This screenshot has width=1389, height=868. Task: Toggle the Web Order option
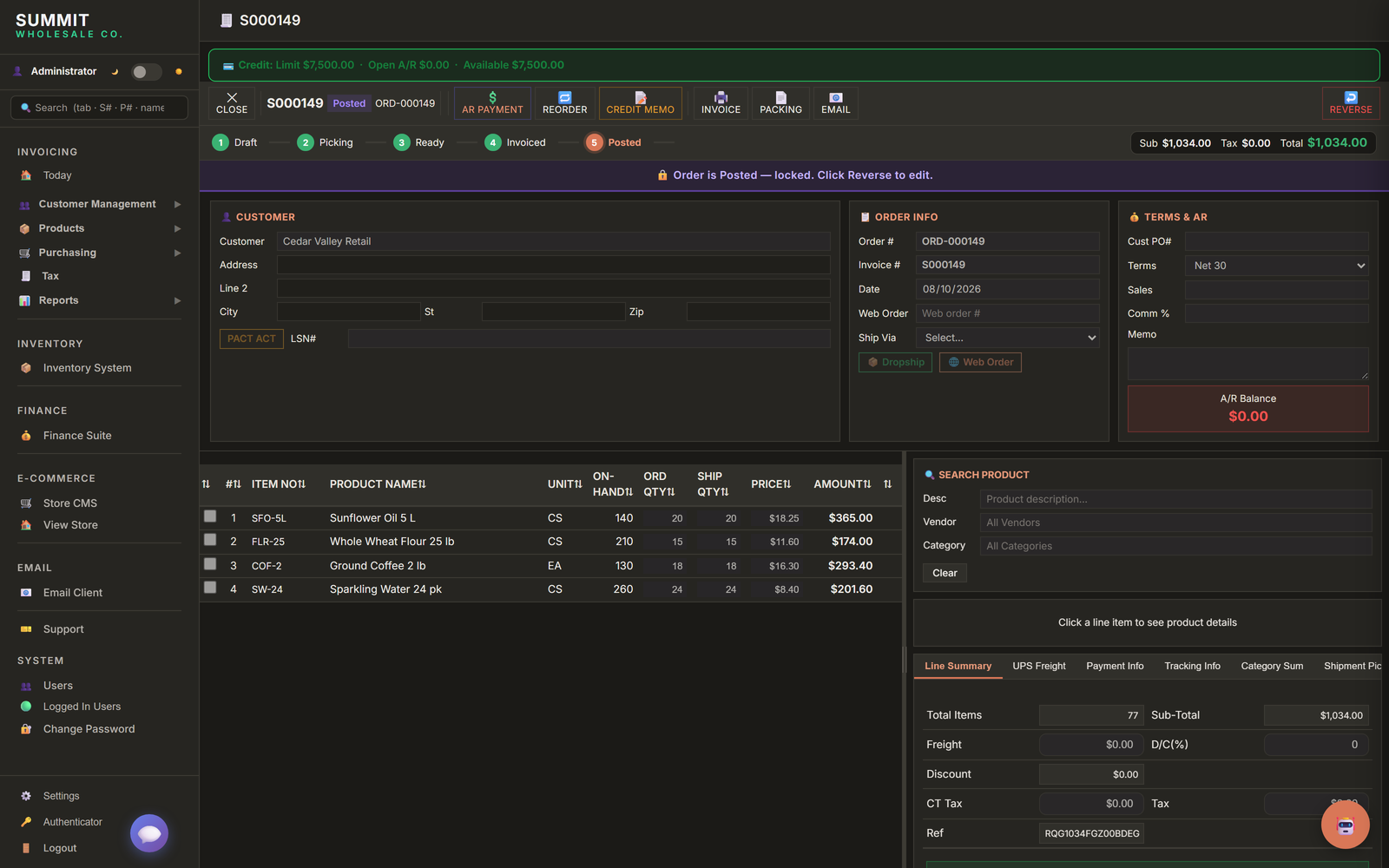coord(980,362)
